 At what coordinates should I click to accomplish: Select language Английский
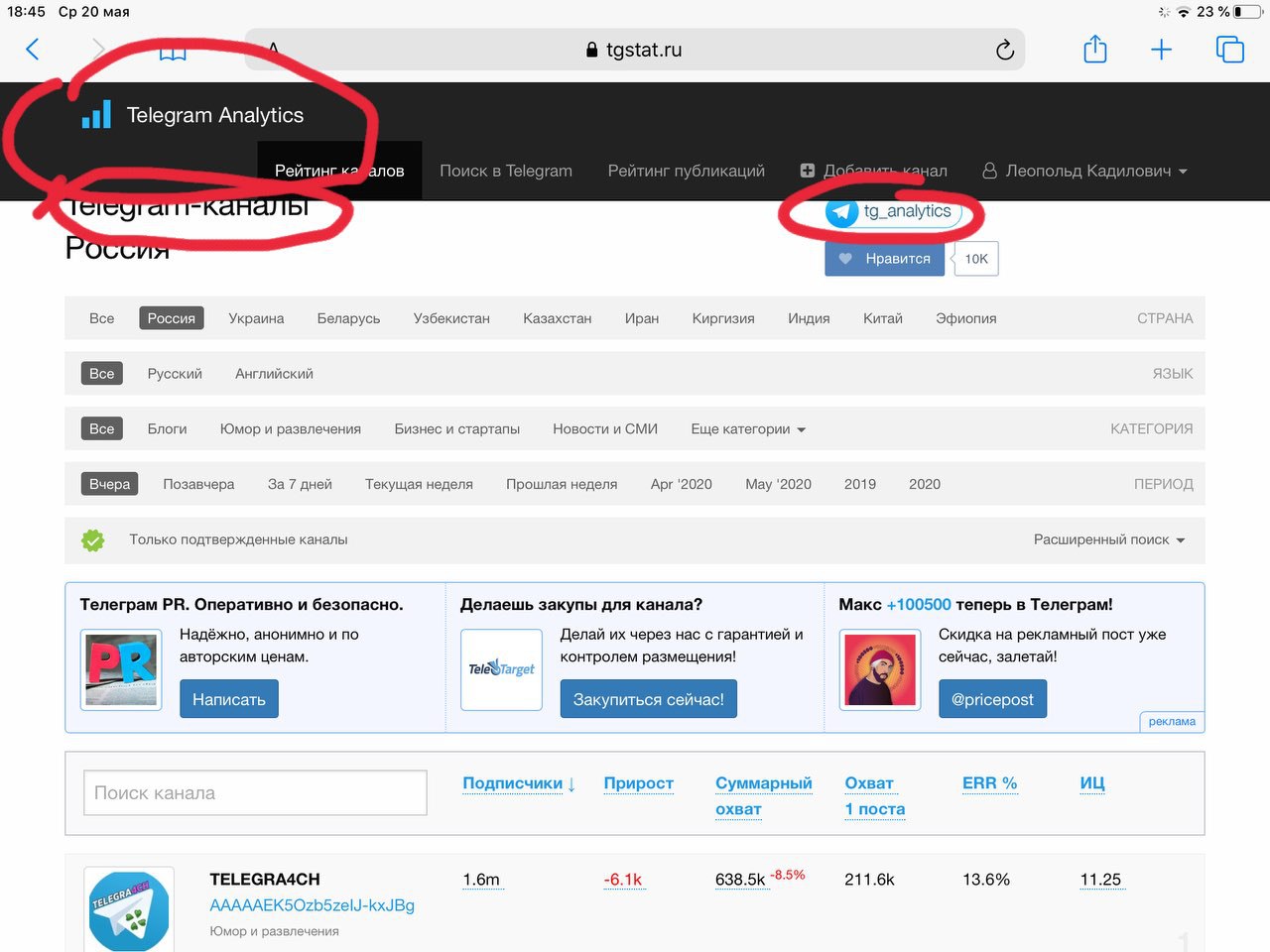(x=274, y=374)
